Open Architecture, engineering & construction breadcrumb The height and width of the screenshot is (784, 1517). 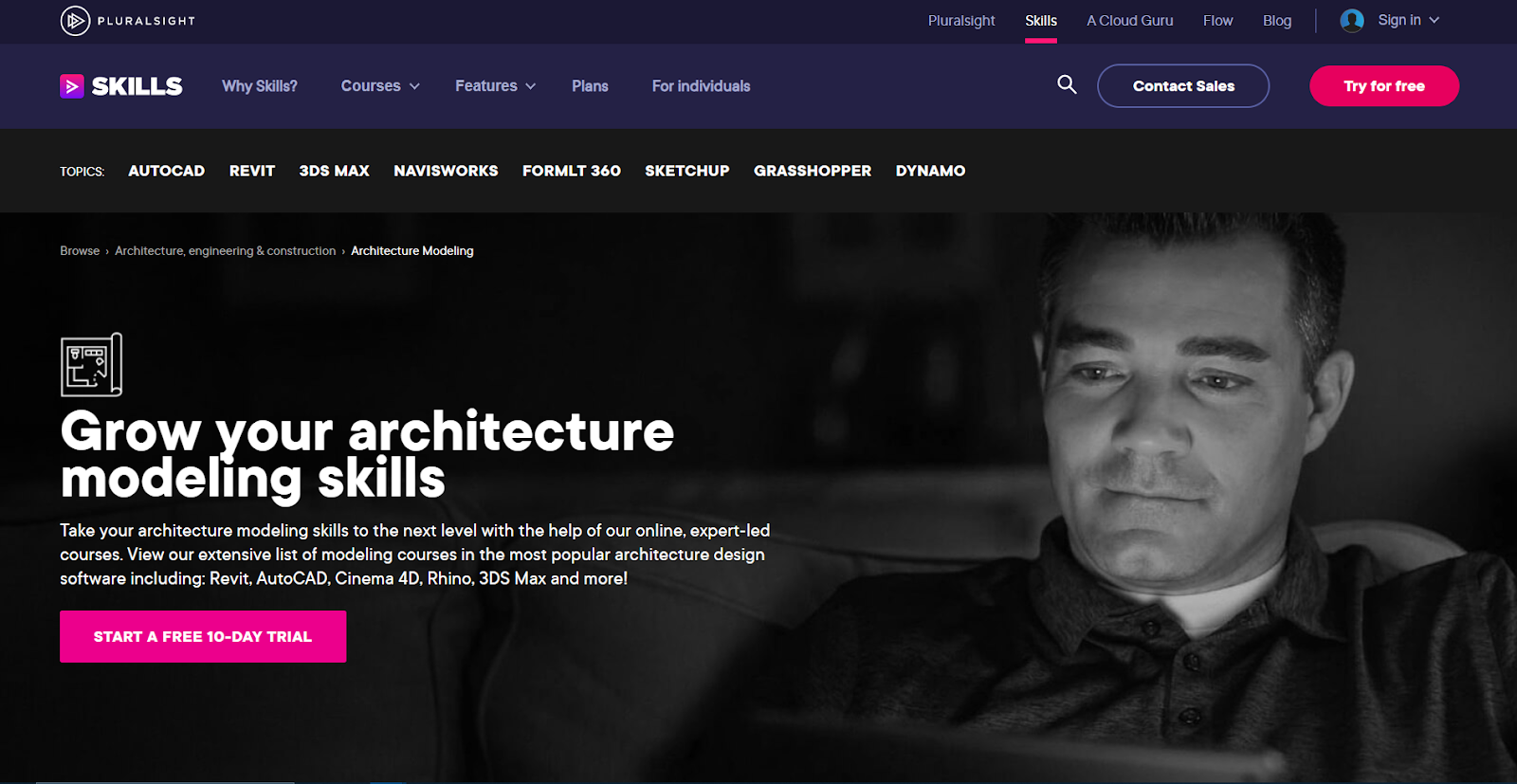[226, 250]
